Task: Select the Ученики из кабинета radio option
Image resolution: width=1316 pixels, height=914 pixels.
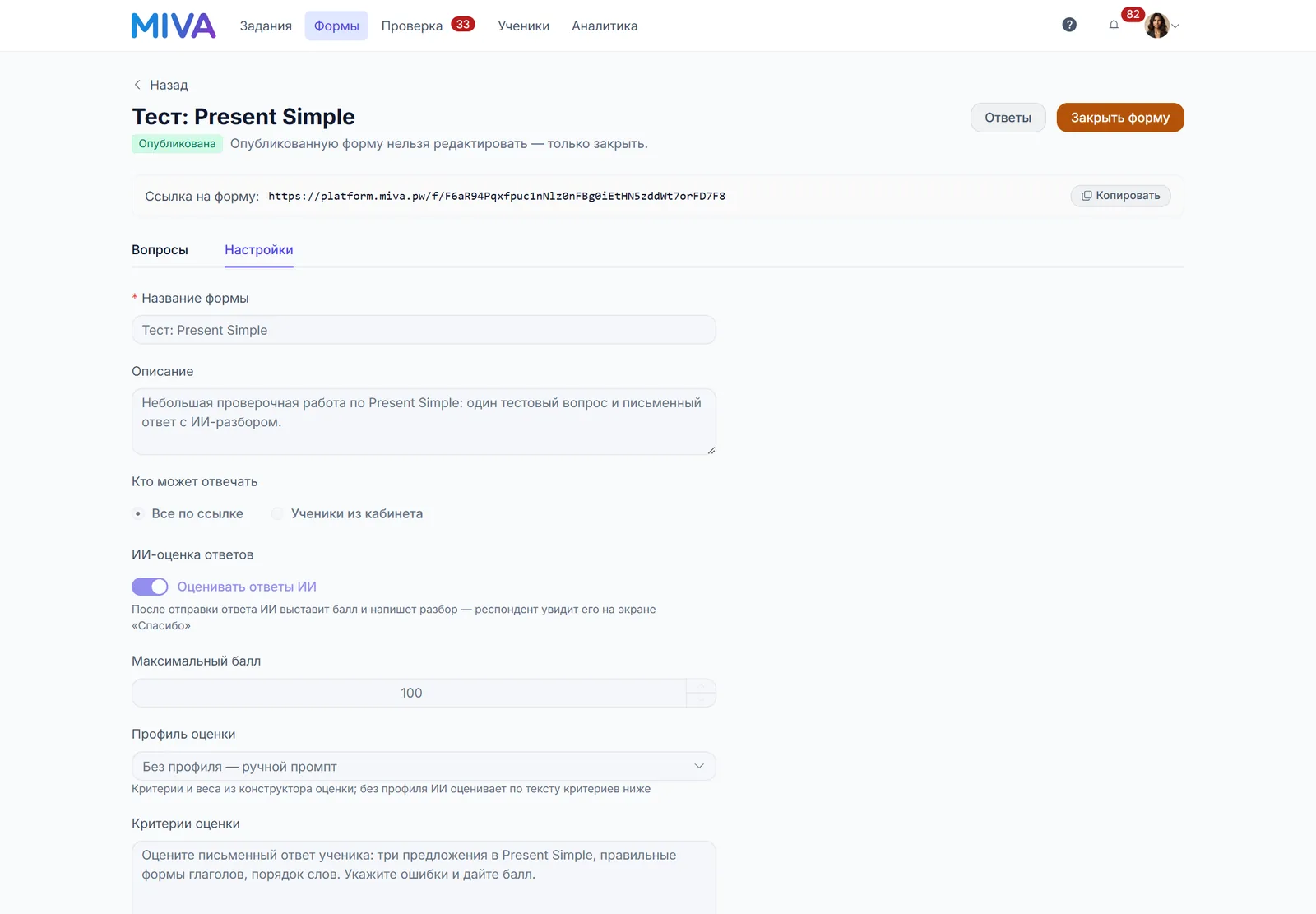Action: click(347, 513)
